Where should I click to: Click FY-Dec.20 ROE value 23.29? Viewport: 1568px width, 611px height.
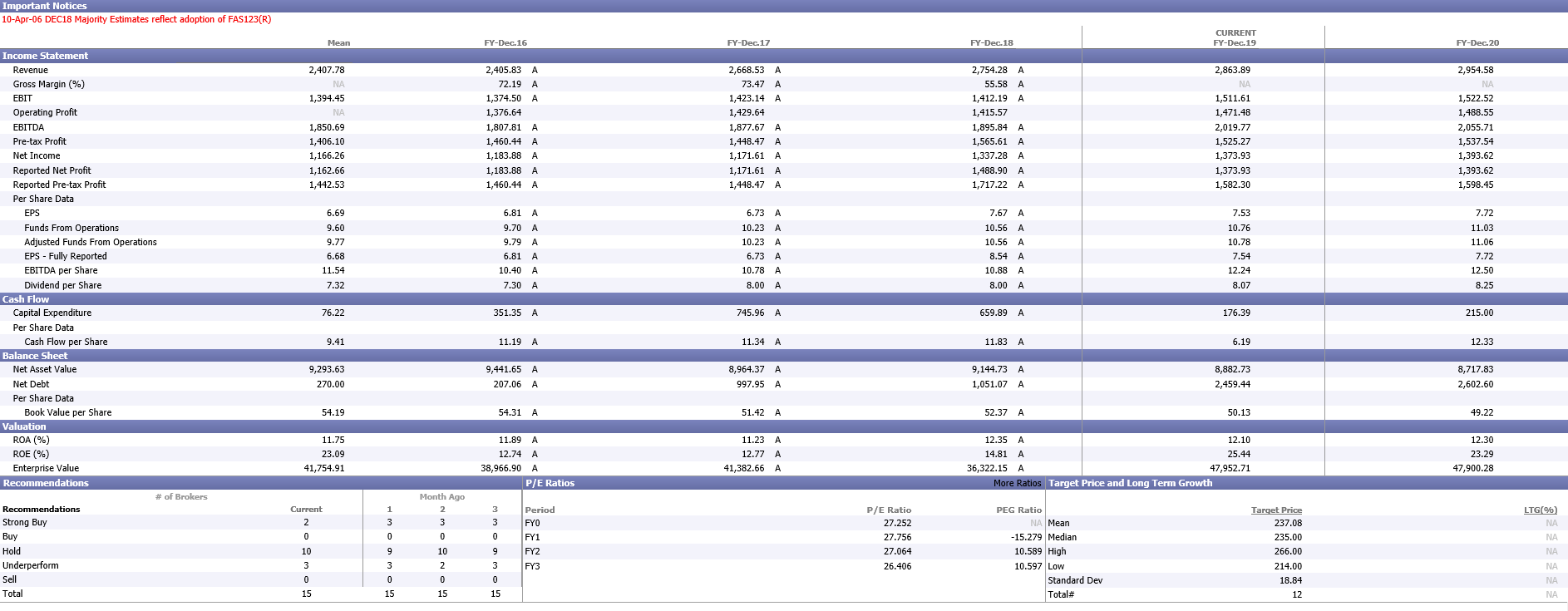(x=1482, y=454)
